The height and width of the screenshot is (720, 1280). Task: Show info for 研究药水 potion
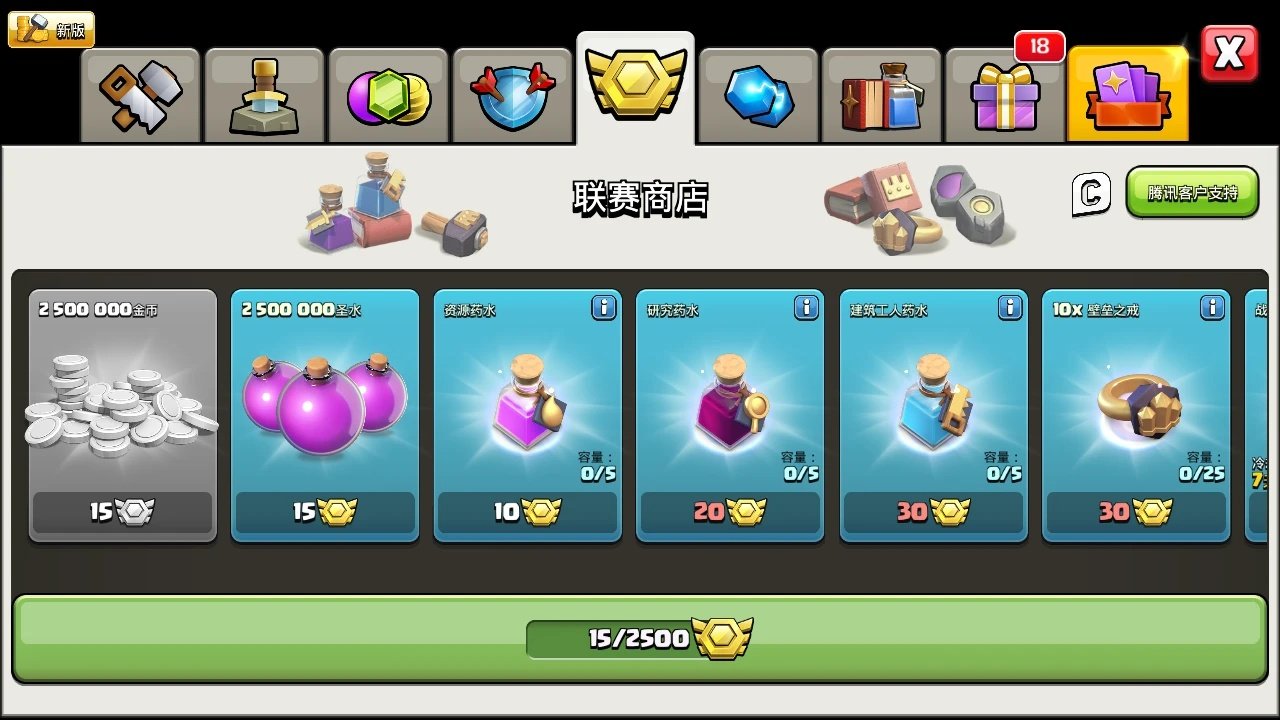coord(807,307)
